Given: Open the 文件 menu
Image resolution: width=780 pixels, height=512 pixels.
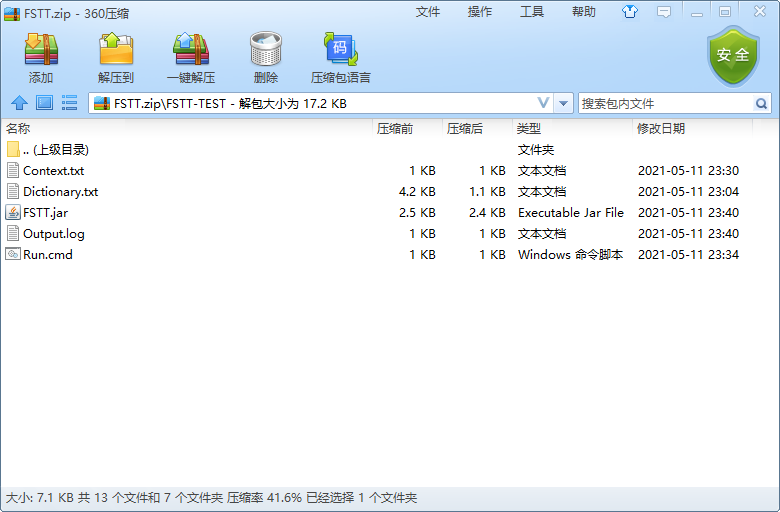Looking at the screenshot, I should (428, 12).
